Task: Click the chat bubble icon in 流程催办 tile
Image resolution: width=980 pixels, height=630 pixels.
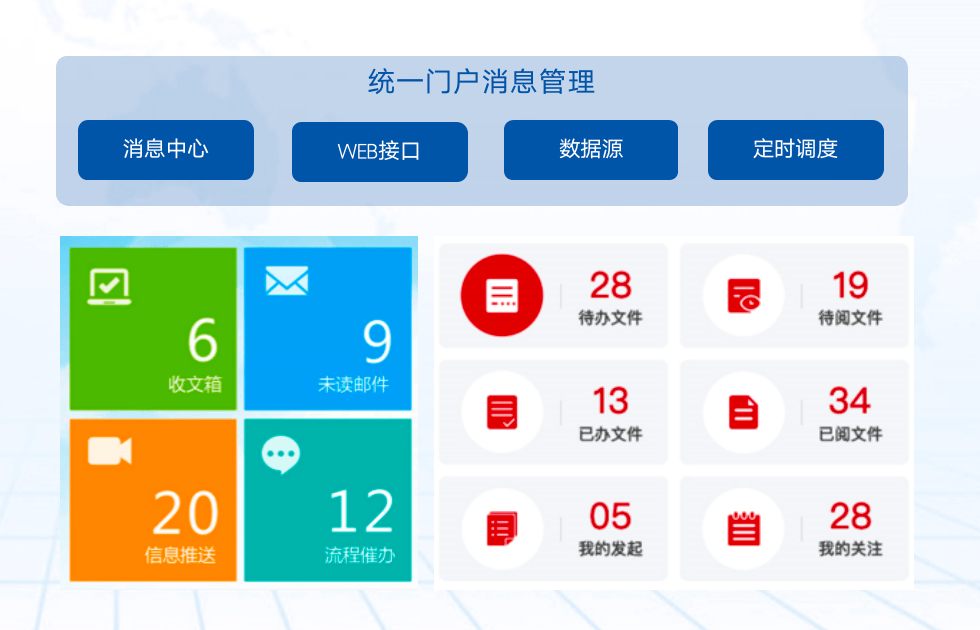Action: (x=281, y=454)
